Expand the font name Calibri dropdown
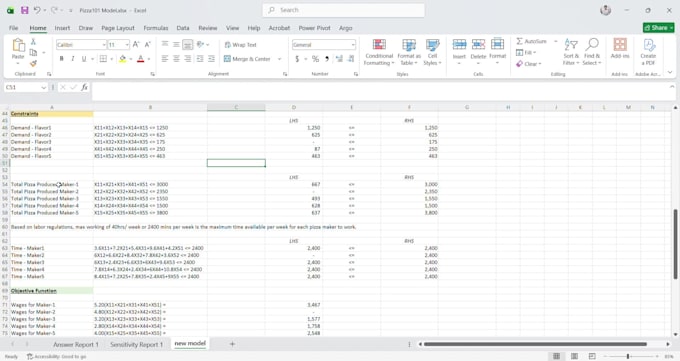Viewport: 680px width, 361px height. pos(104,45)
